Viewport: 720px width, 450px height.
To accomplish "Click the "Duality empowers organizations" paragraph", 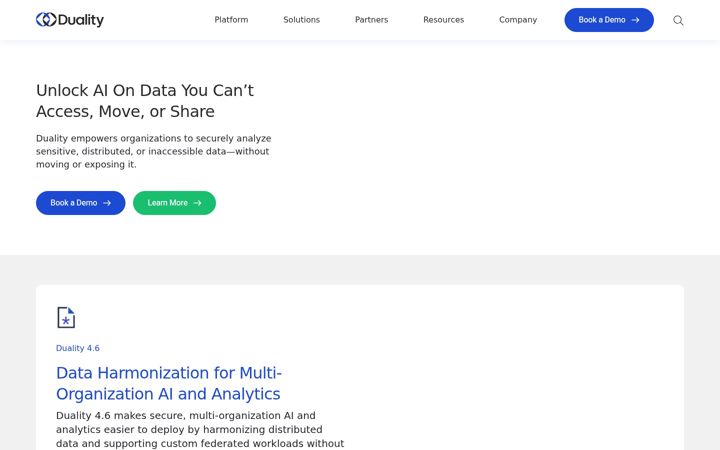I will (154, 151).
